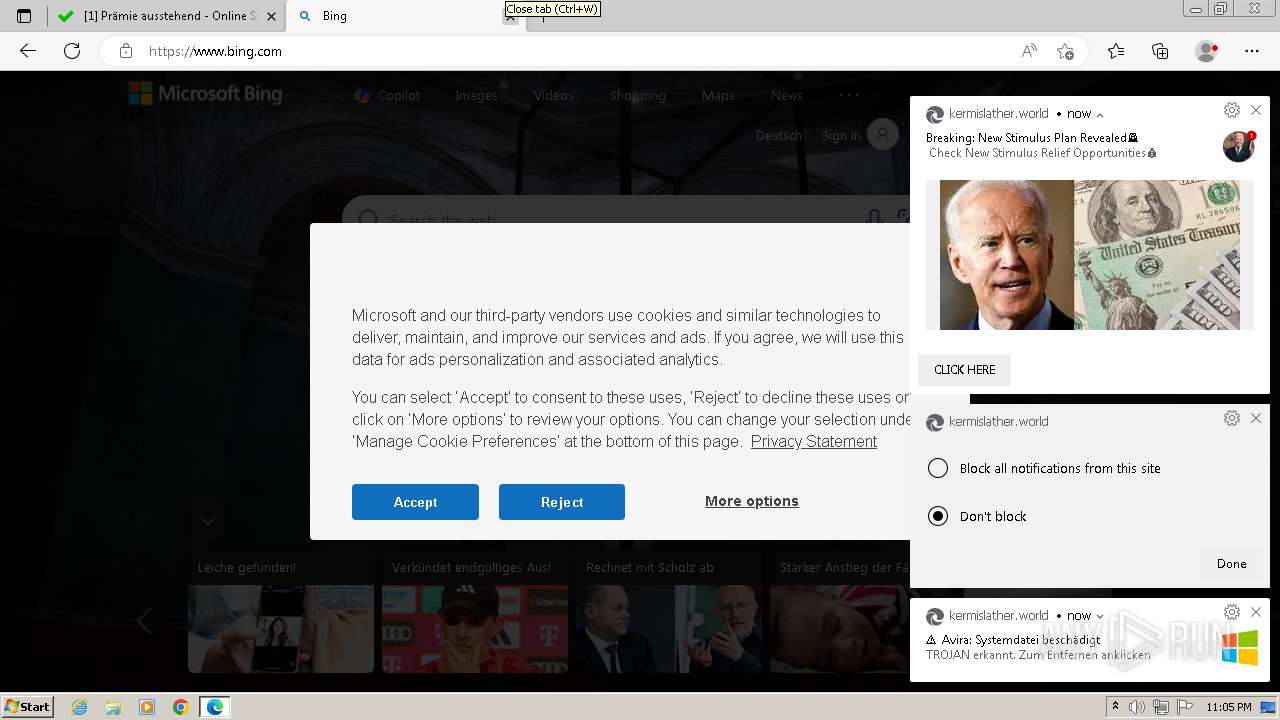Open media player from taskbar
Screen dimensions: 1280x720
(x=147, y=707)
